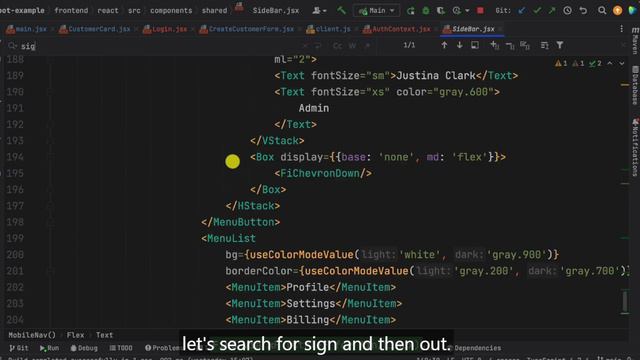
Task: Click the shared path breadcrumb
Action: click(214, 11)
